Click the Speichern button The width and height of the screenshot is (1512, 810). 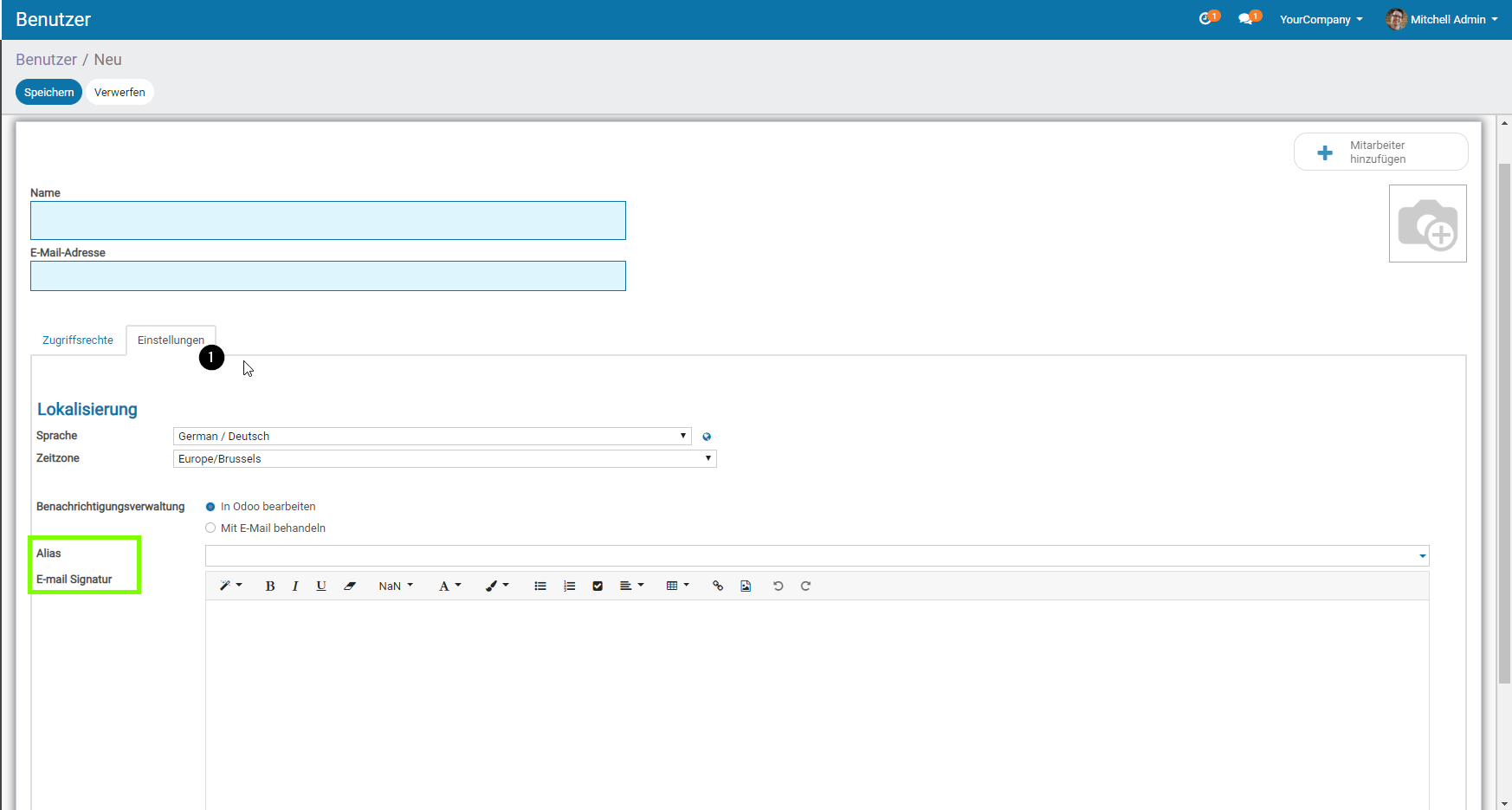pyautogui.click(x=48, y=93)
